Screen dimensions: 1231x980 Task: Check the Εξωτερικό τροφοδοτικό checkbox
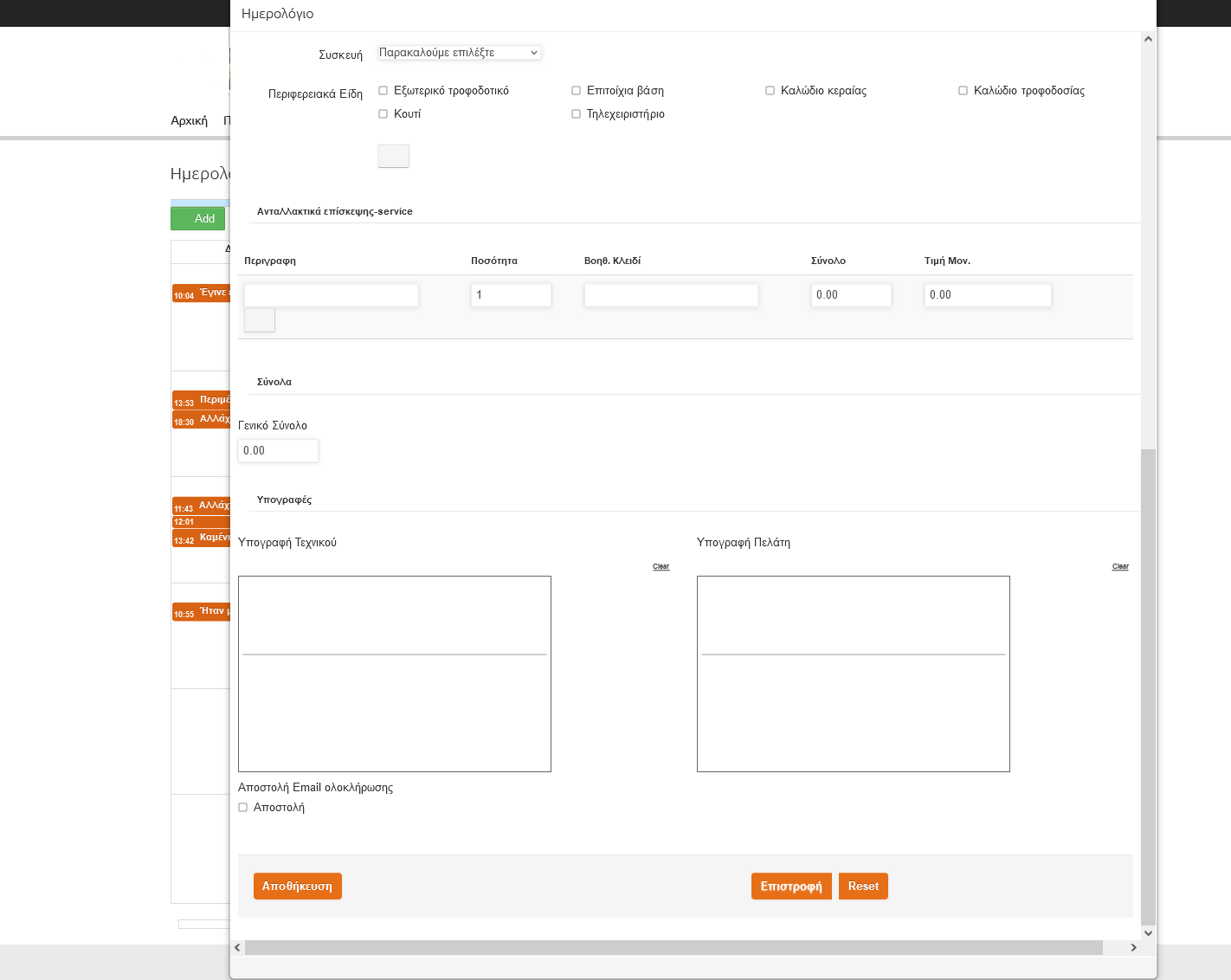383,91
